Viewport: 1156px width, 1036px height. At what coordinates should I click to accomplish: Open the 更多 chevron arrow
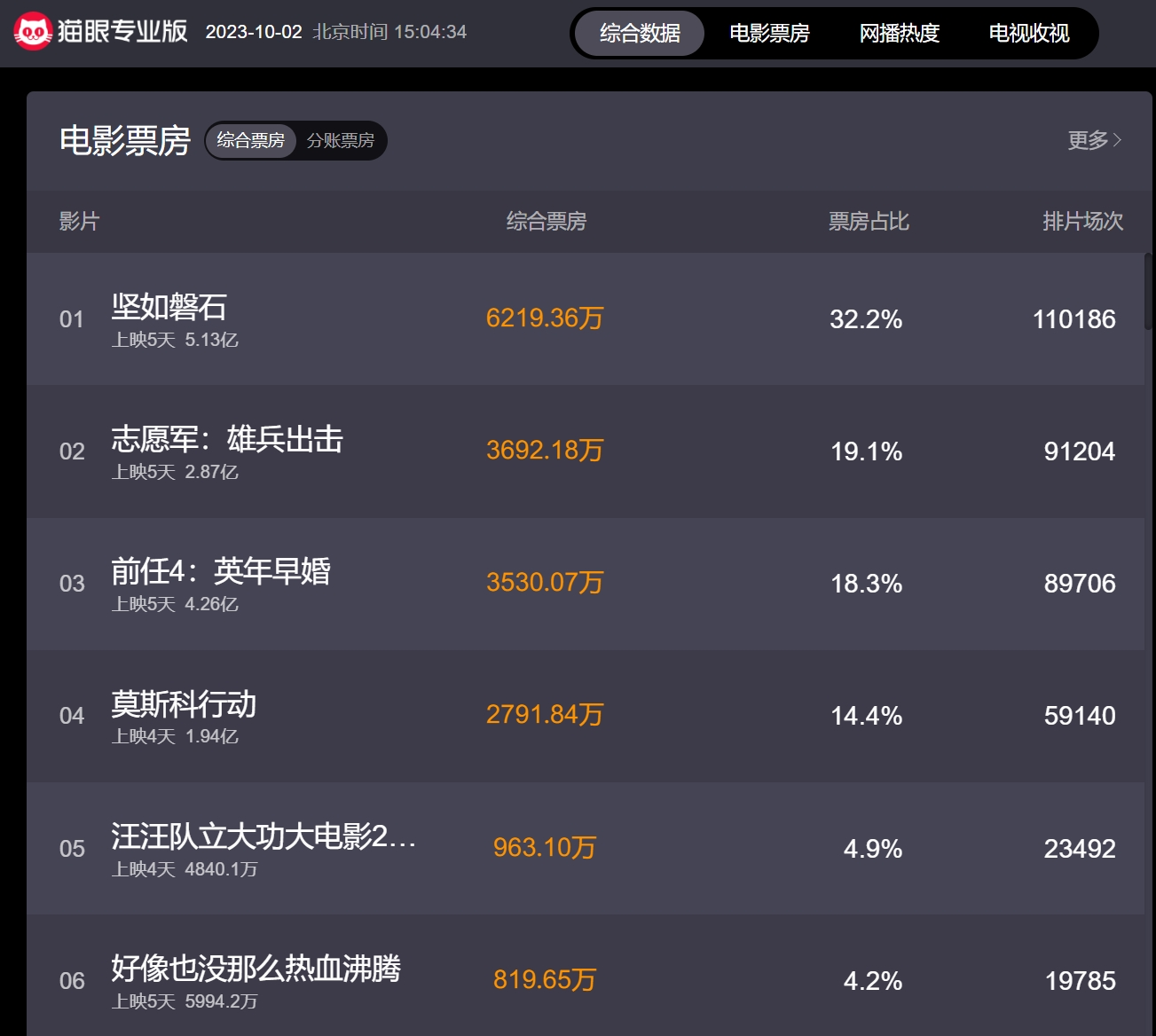(x=1117, y=140)
